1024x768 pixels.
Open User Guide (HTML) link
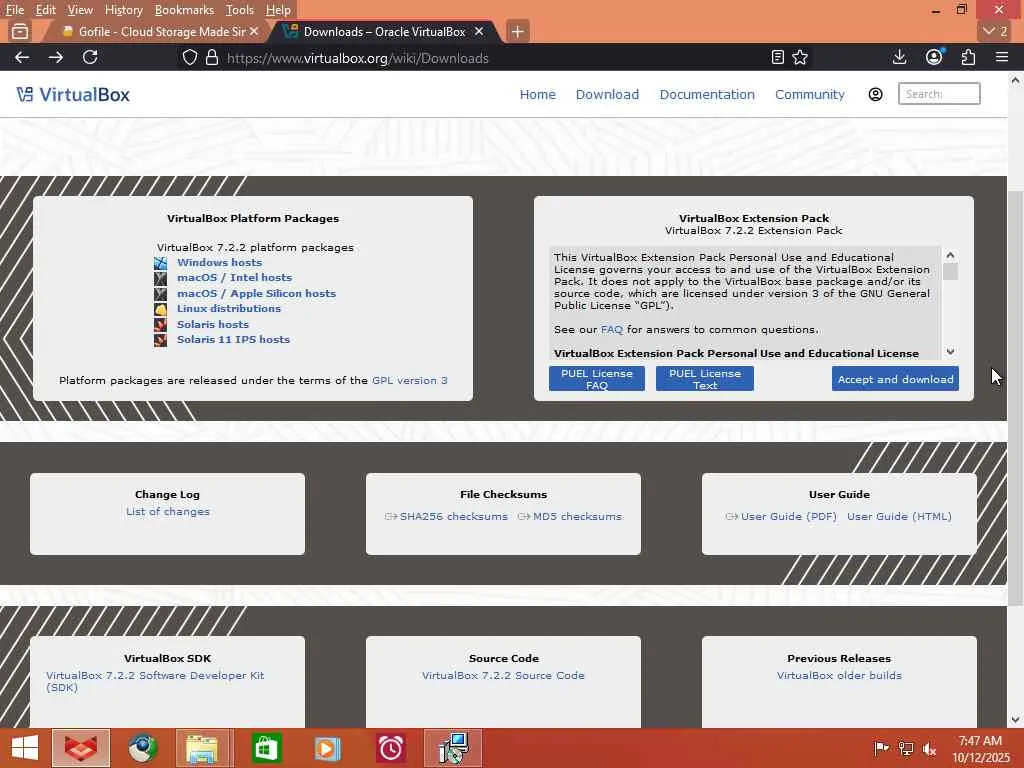[899, 517]
